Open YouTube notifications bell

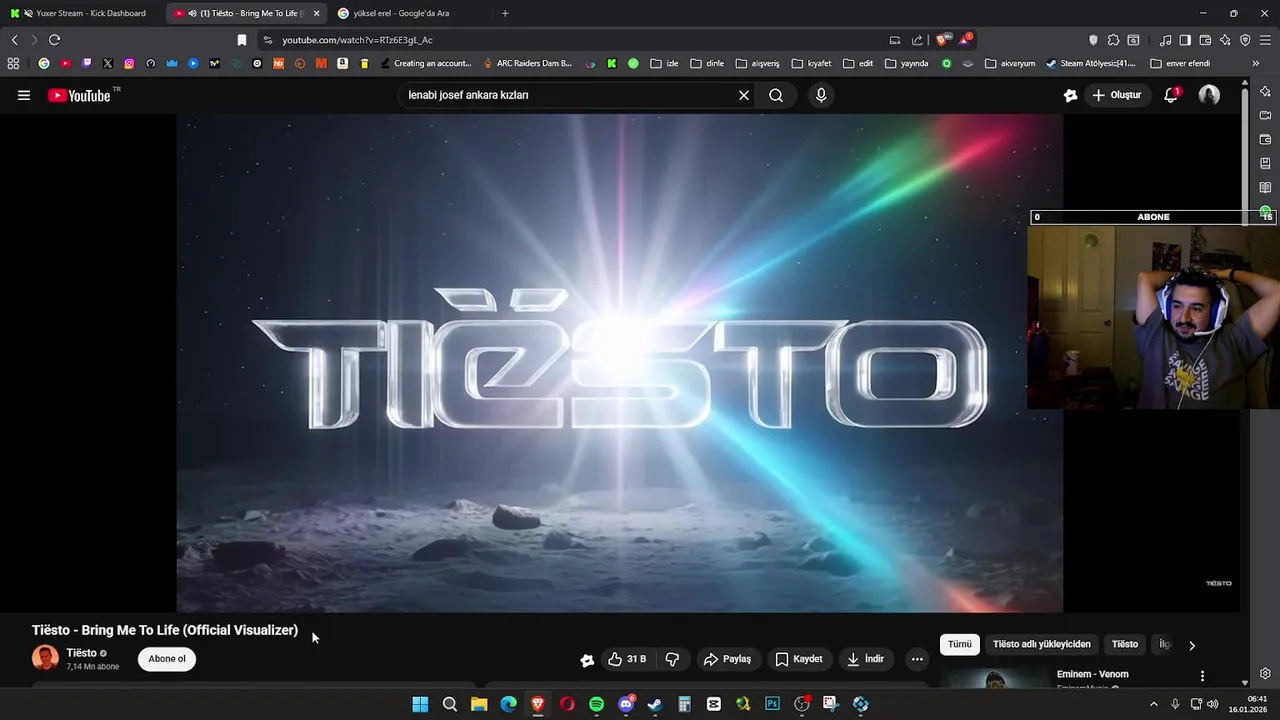tap(1171, 95)
